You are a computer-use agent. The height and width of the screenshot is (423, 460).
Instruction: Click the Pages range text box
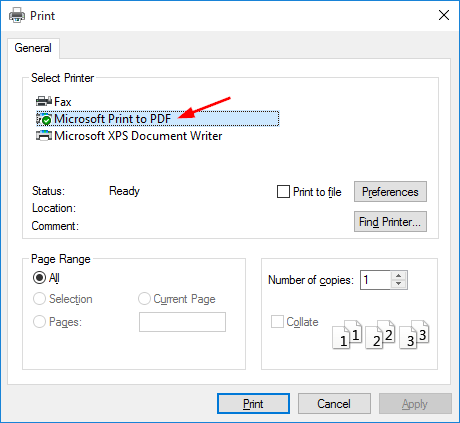pyautogui.click(x=182, y=322)
